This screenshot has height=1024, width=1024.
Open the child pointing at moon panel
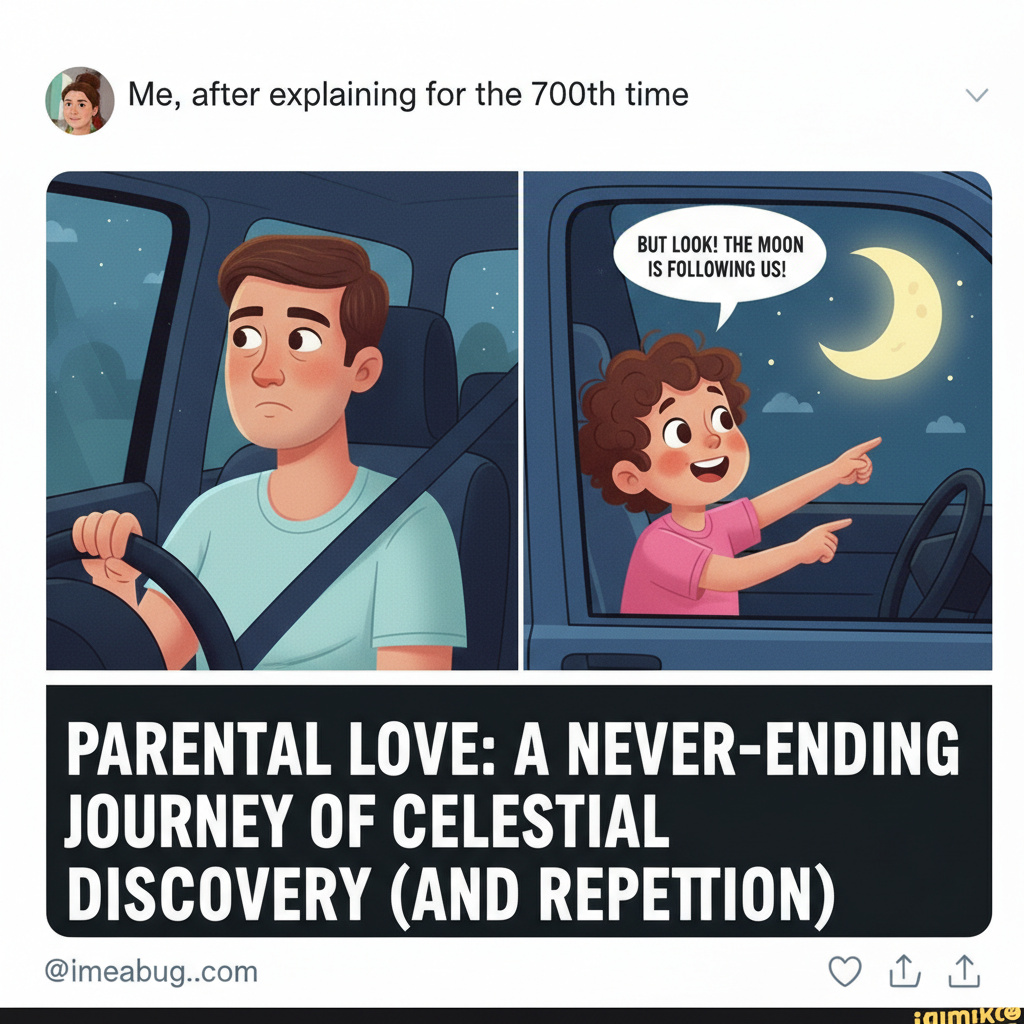tap(757, 420)
